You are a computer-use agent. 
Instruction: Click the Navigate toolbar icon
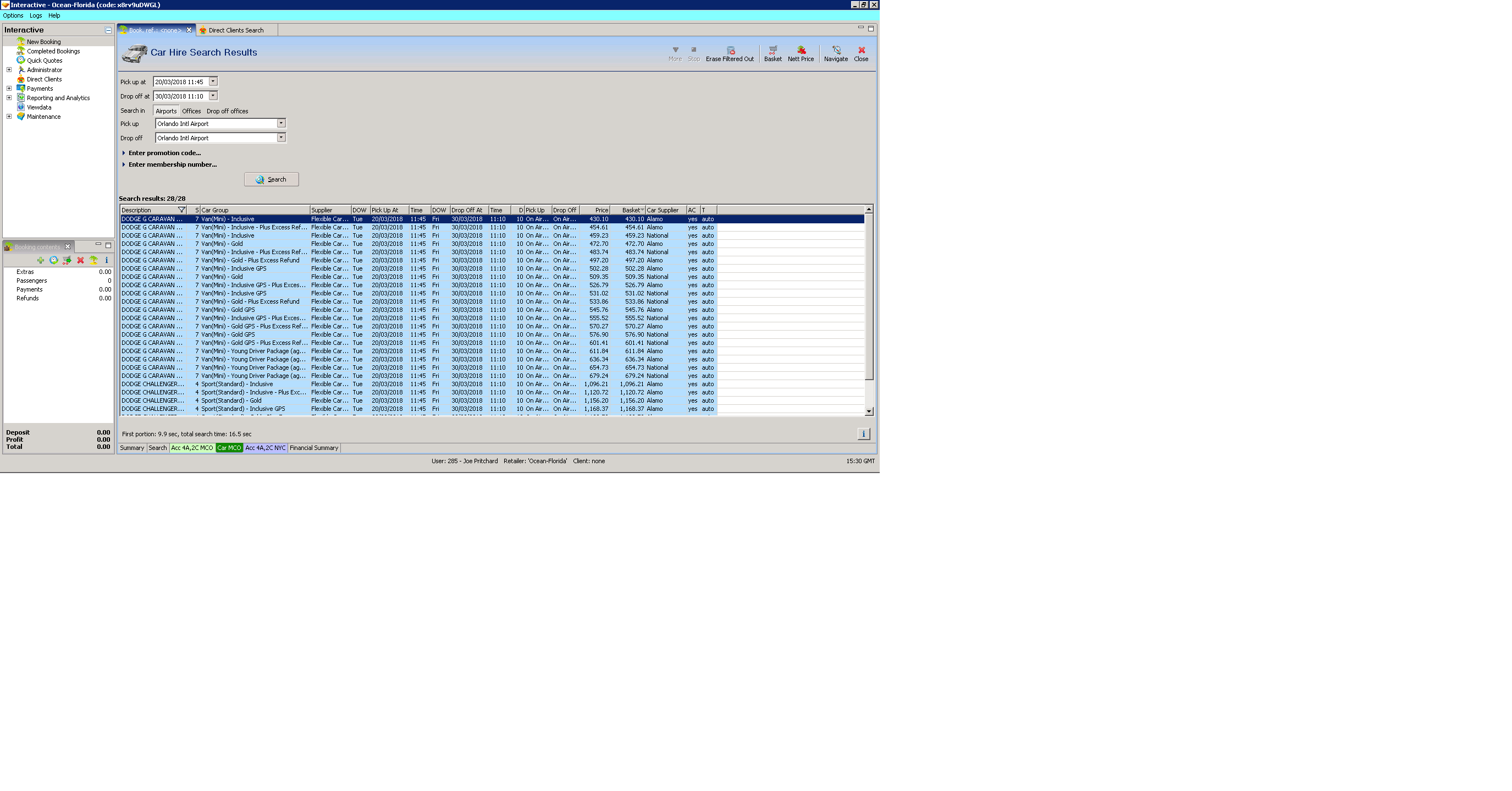click(836, 51)
